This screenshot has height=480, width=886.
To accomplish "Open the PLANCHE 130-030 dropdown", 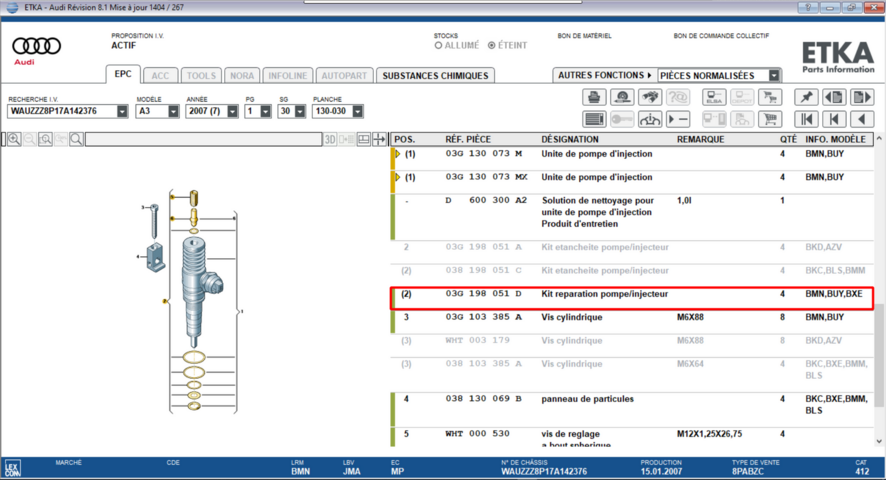I will point(357,111).
